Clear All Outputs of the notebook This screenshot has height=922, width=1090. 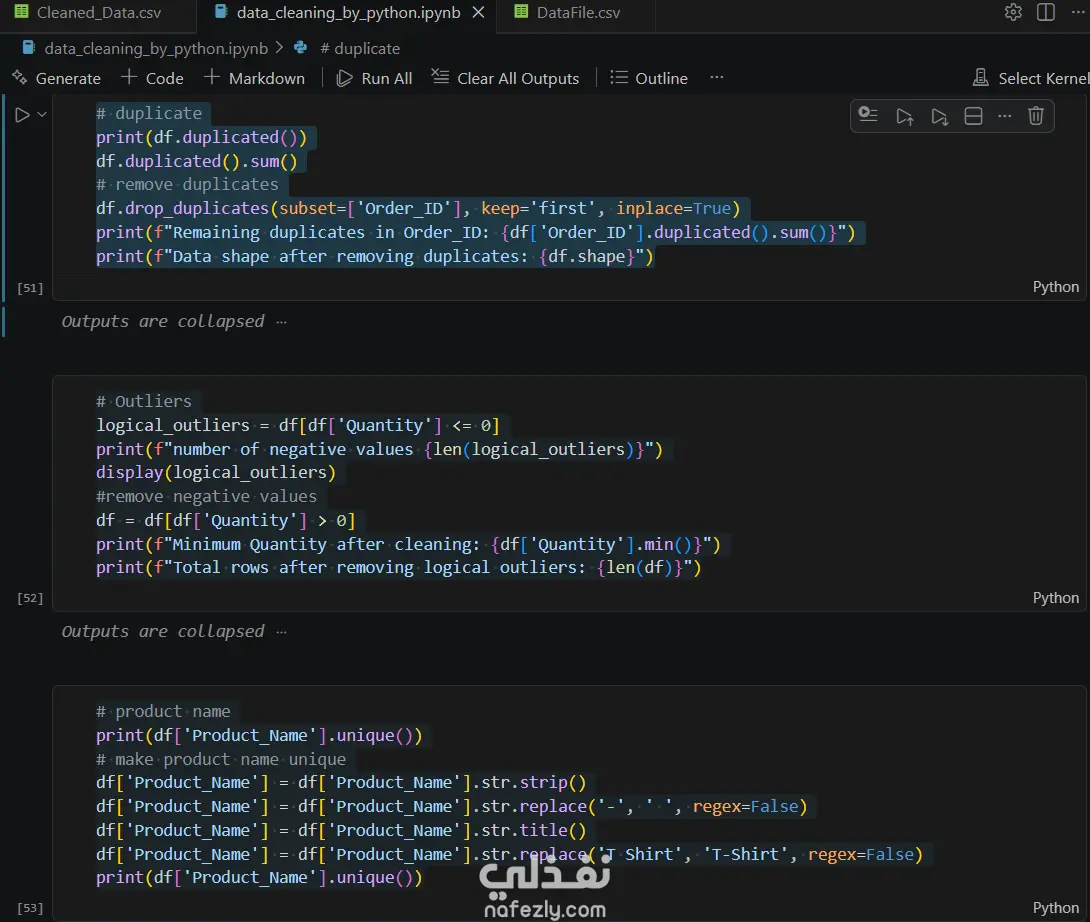[505, 79]
